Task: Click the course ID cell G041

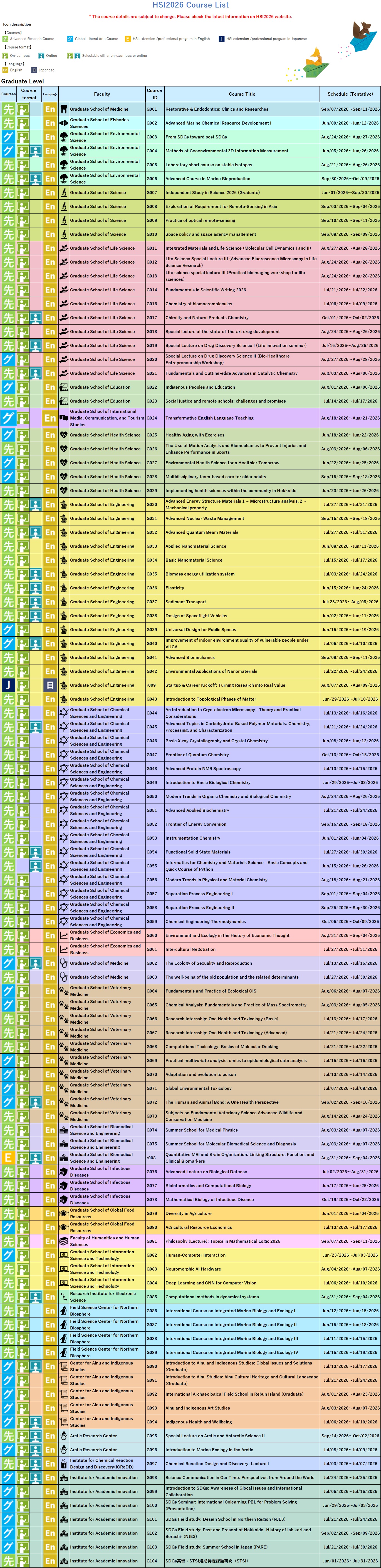Action: pyautogui.click(x=155, y=658)
